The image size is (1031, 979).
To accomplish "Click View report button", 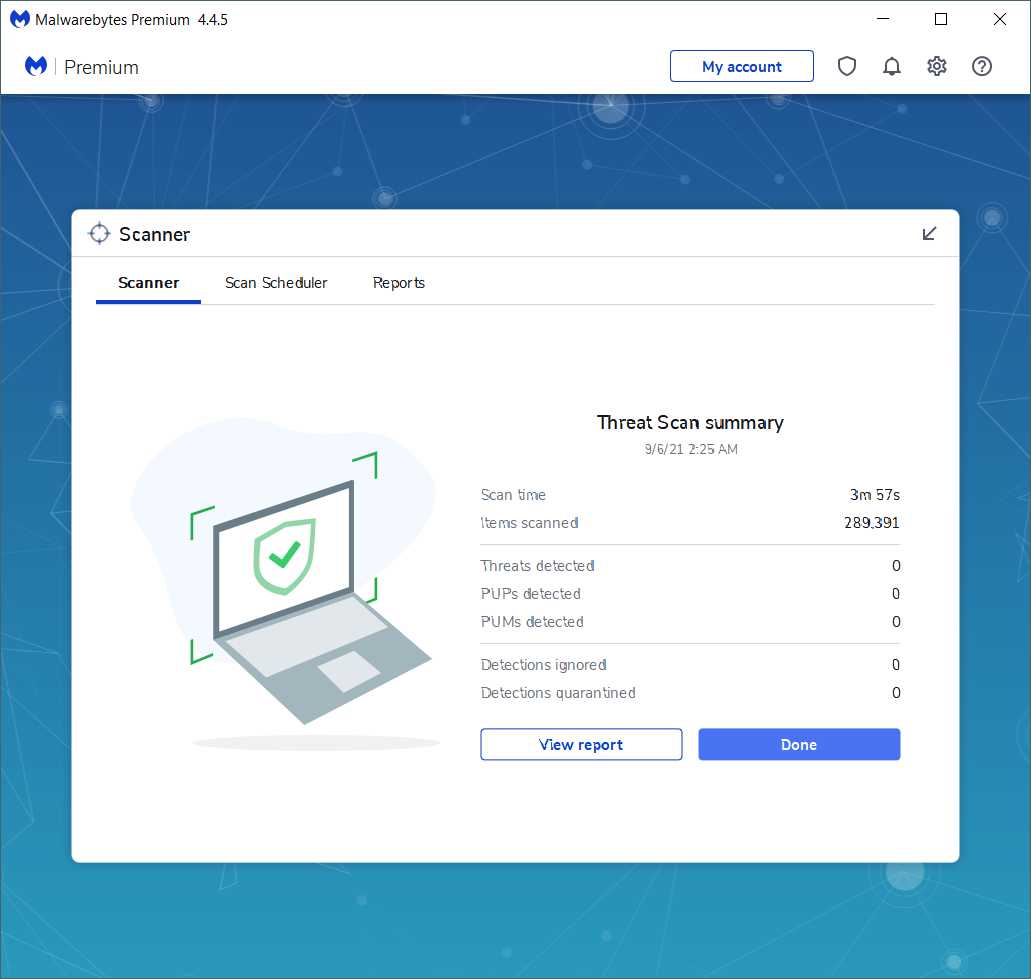I will (x=581, y=744).
